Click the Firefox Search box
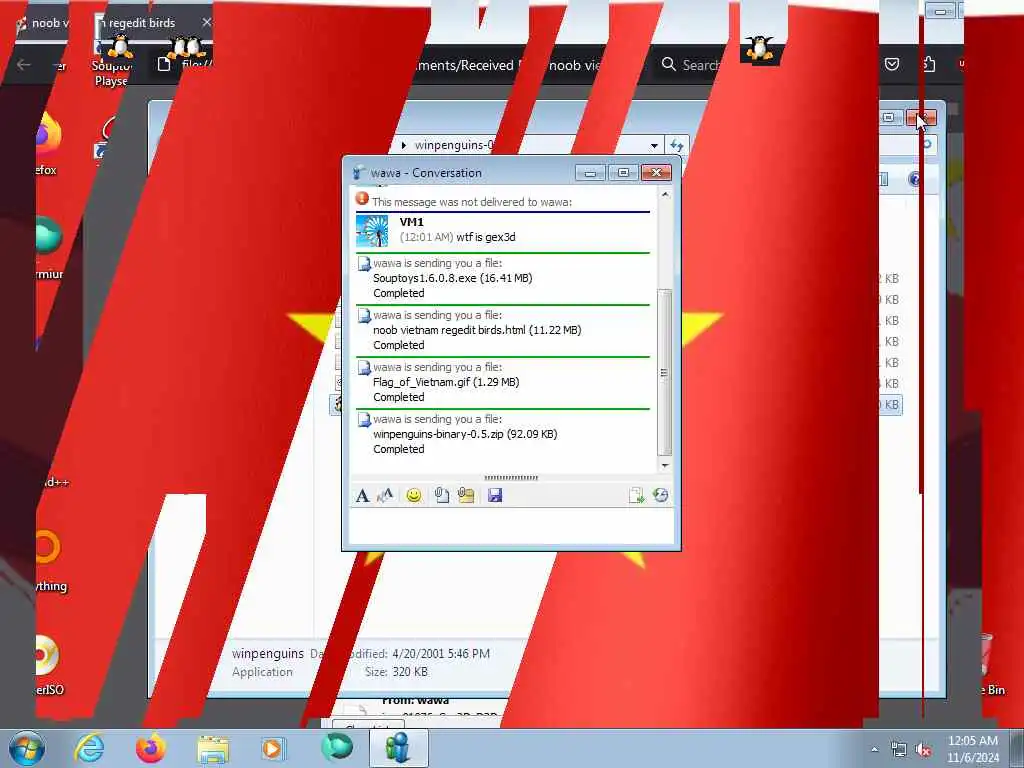Screen dimensions: 1024x768 pos(690,65)
